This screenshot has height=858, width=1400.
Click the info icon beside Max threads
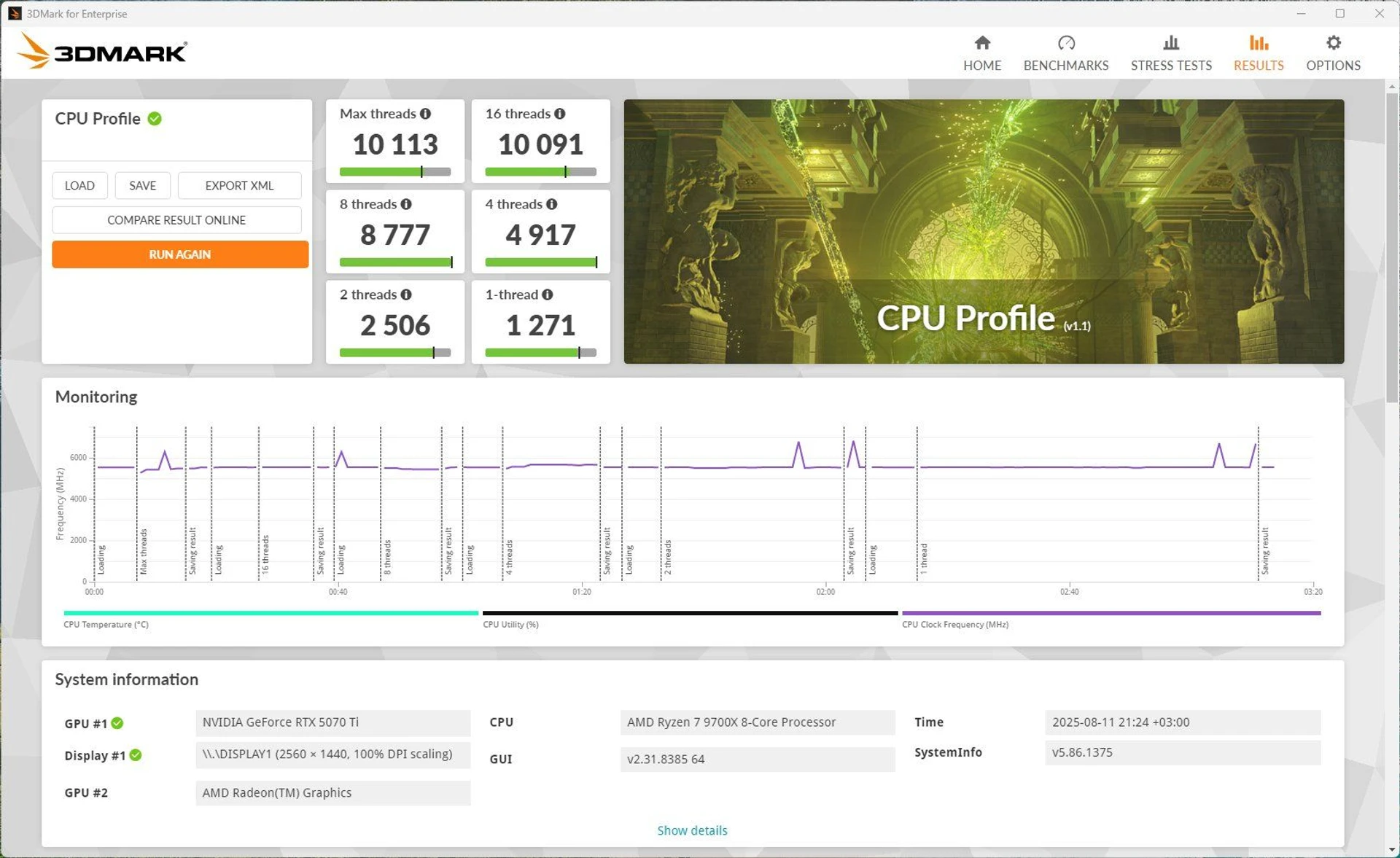(x=425, y=114)
